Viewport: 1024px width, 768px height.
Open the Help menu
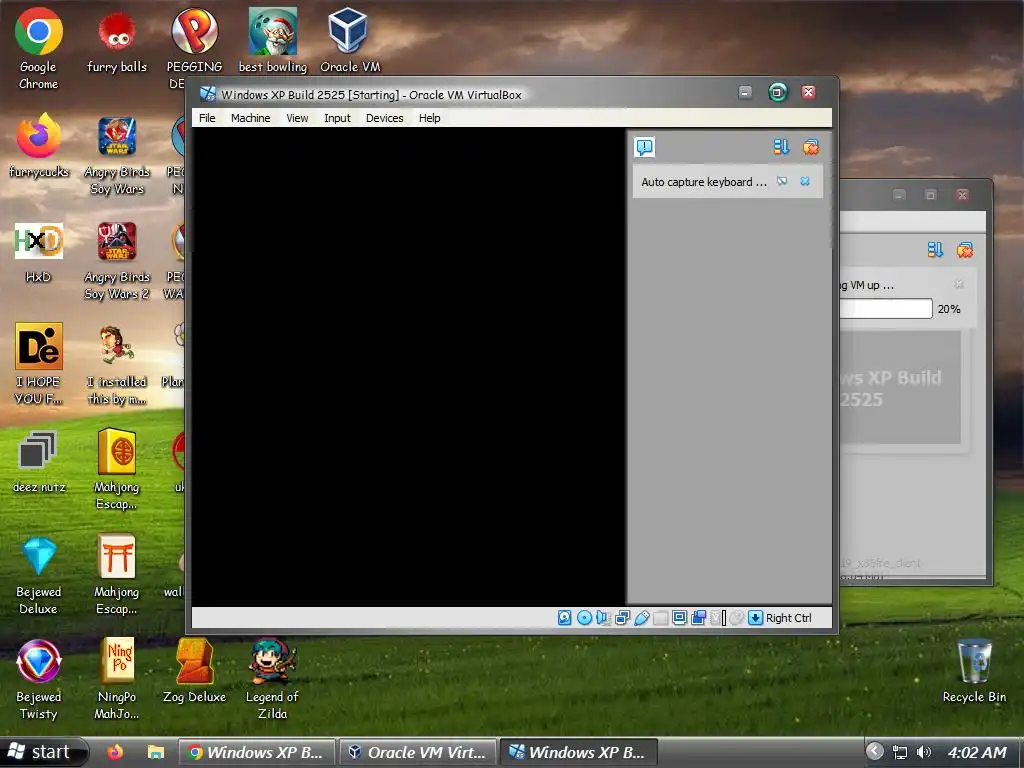(429, 118)
